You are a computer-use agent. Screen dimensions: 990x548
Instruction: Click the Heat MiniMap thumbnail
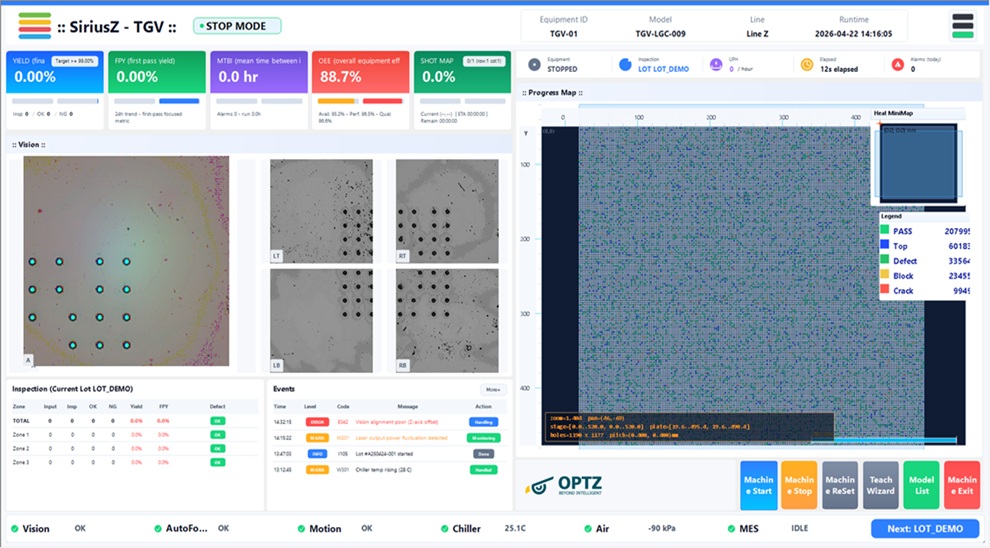point(919,163)
